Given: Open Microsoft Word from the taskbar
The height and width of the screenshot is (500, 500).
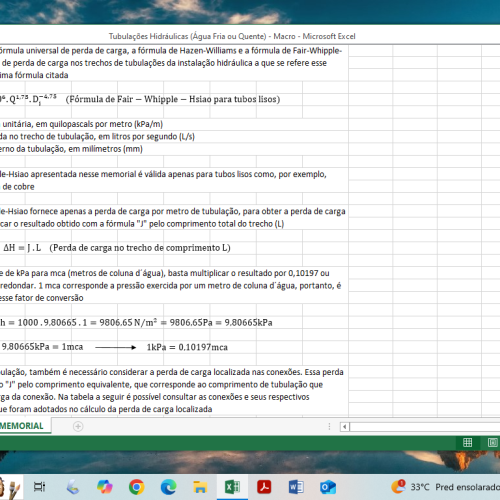Looking at the screenshot, I should point(296,487).
